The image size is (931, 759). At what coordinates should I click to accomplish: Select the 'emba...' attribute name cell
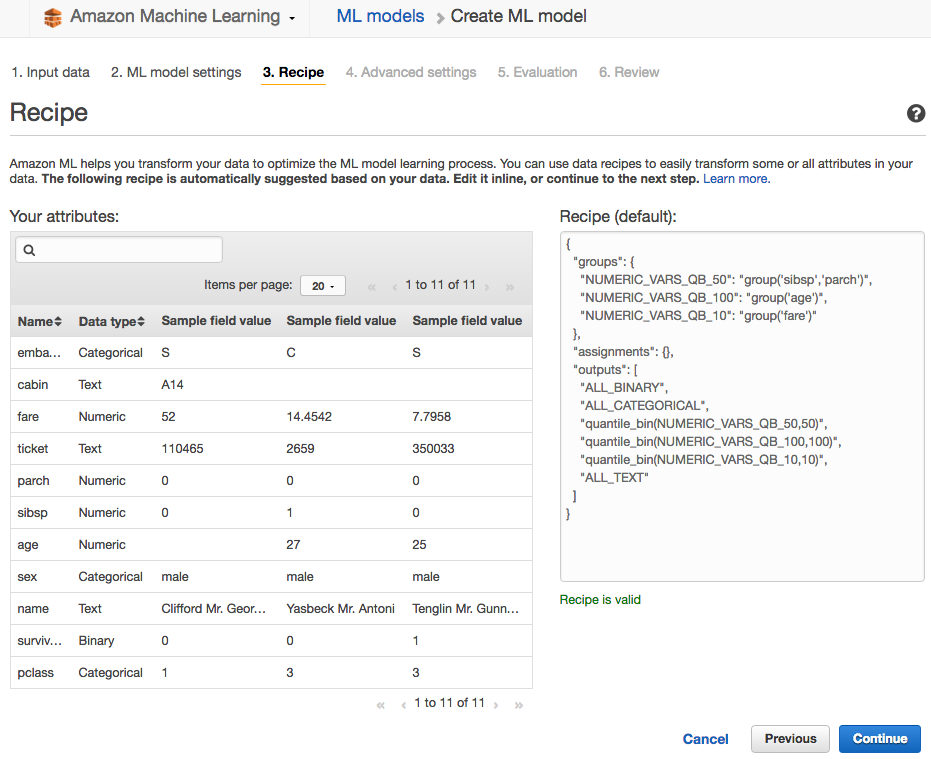tap(39, 353)
